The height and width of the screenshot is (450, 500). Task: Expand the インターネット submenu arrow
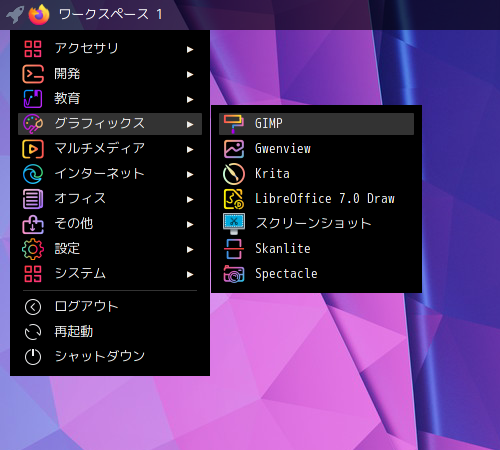tap(190, 174)
